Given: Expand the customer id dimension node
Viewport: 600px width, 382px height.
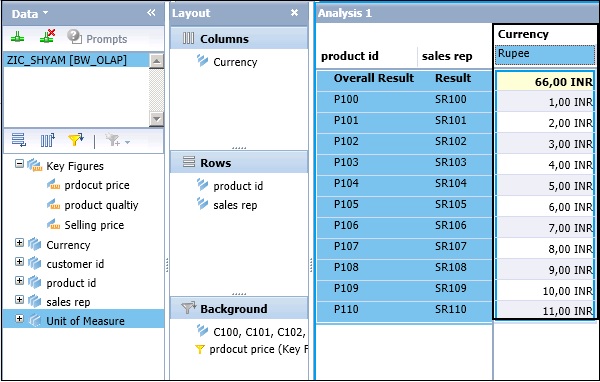Looking at the screenshot, I should [19, 261].
